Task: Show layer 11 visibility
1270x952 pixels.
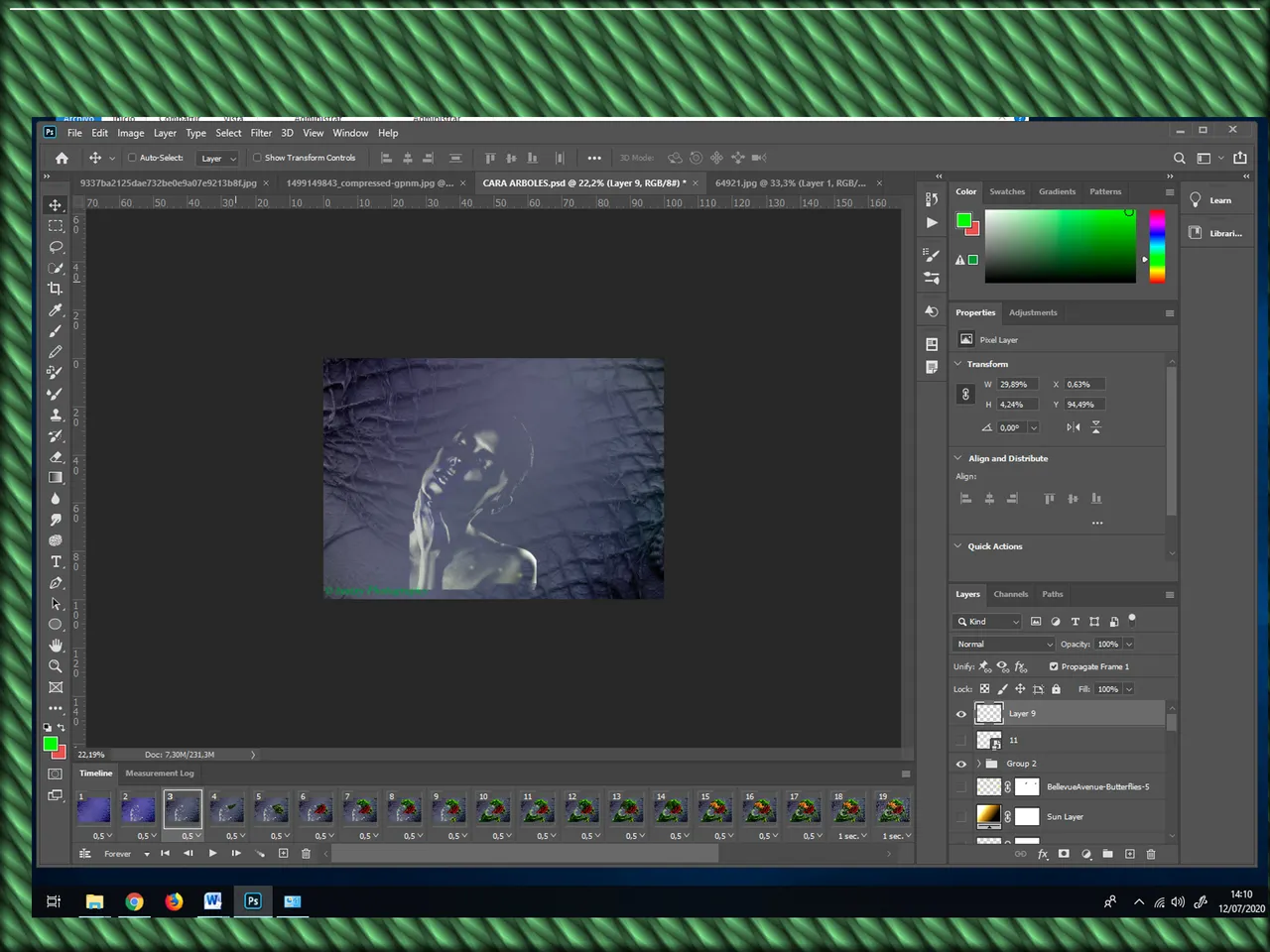Action: click(x=960, y=740)
